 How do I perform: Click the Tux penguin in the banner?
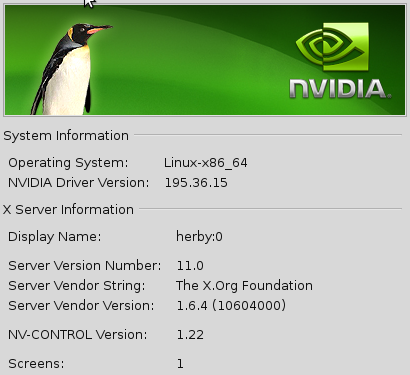(71, 69)
